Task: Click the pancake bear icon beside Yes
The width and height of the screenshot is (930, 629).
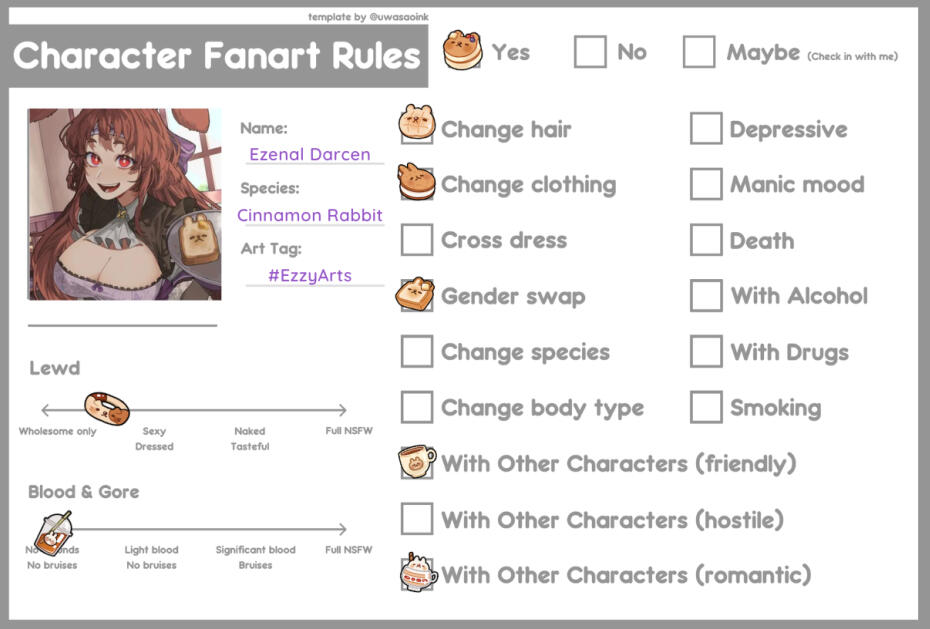Action: point(463,49)
